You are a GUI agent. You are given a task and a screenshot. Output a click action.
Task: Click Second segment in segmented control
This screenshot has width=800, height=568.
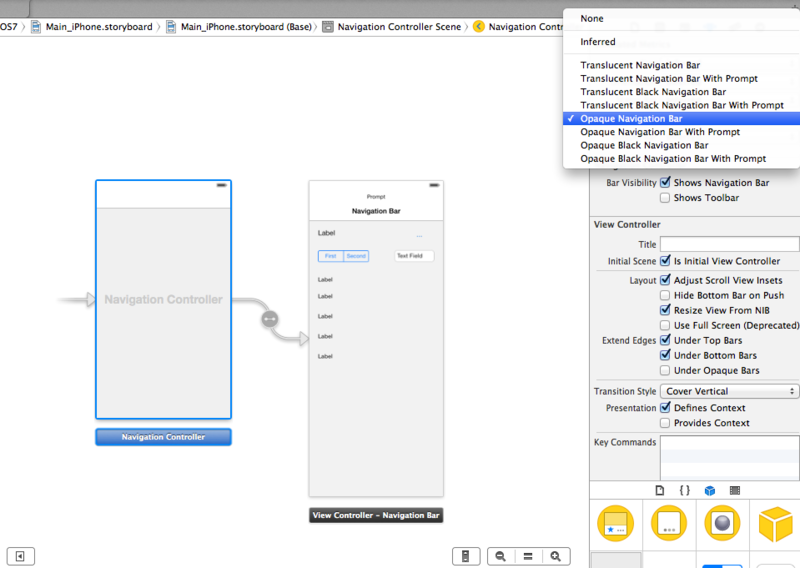point(356,256)
